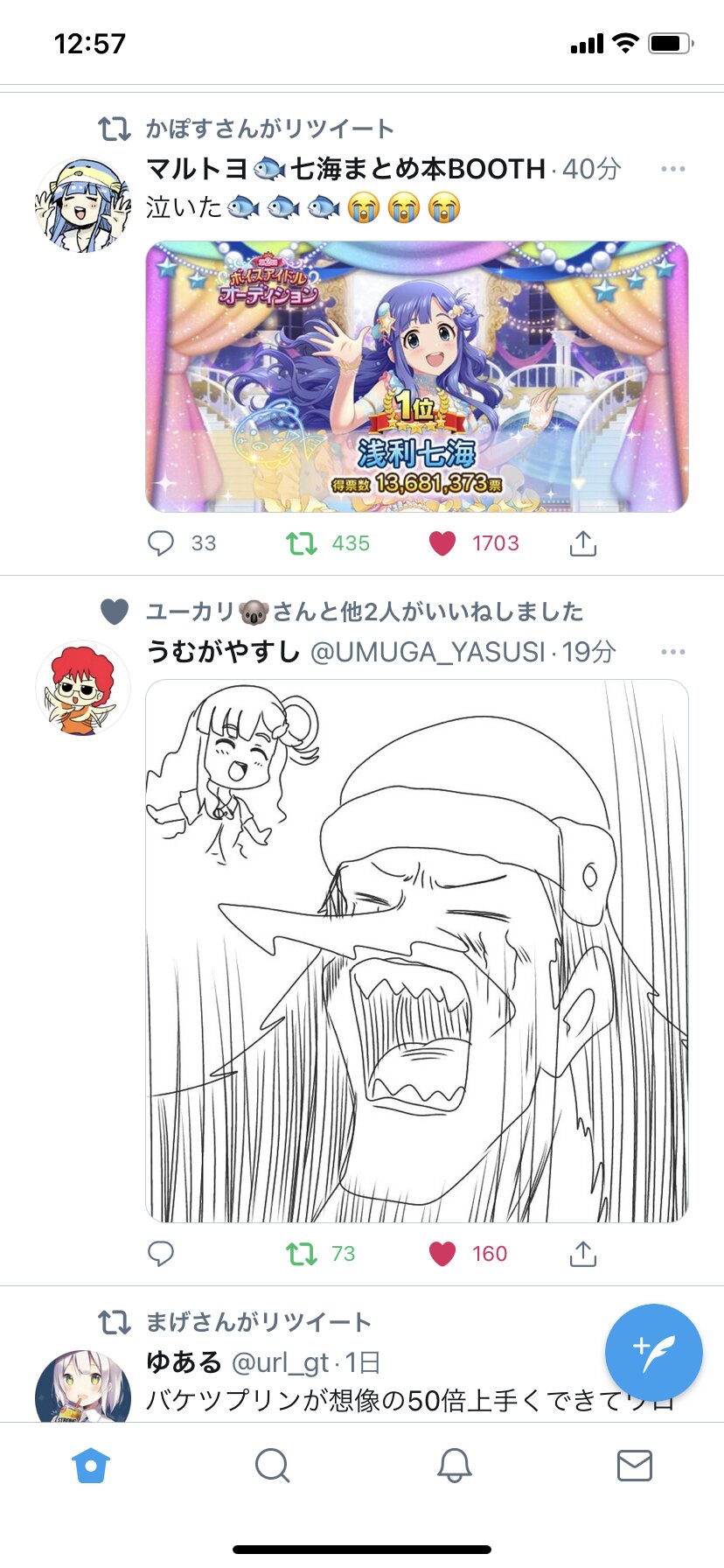This screenshot has height=1568, width=724.
Task: Open reply on the マルトヨ tweet
Action: pos(161,543)
